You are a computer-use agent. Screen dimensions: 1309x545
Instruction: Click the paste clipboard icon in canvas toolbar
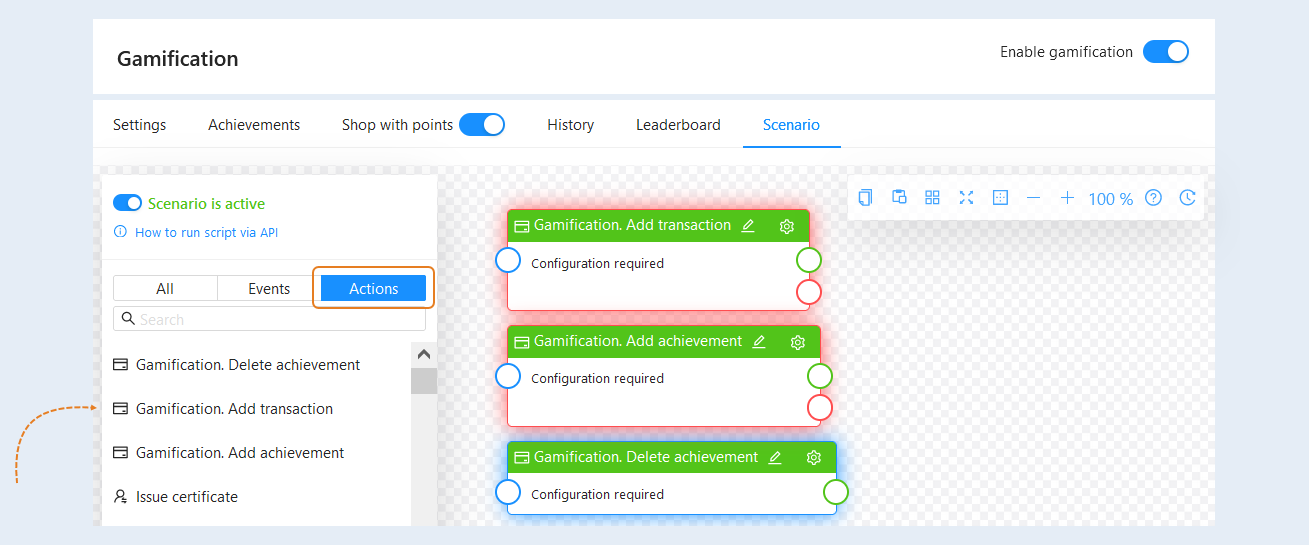coord(899,198)
